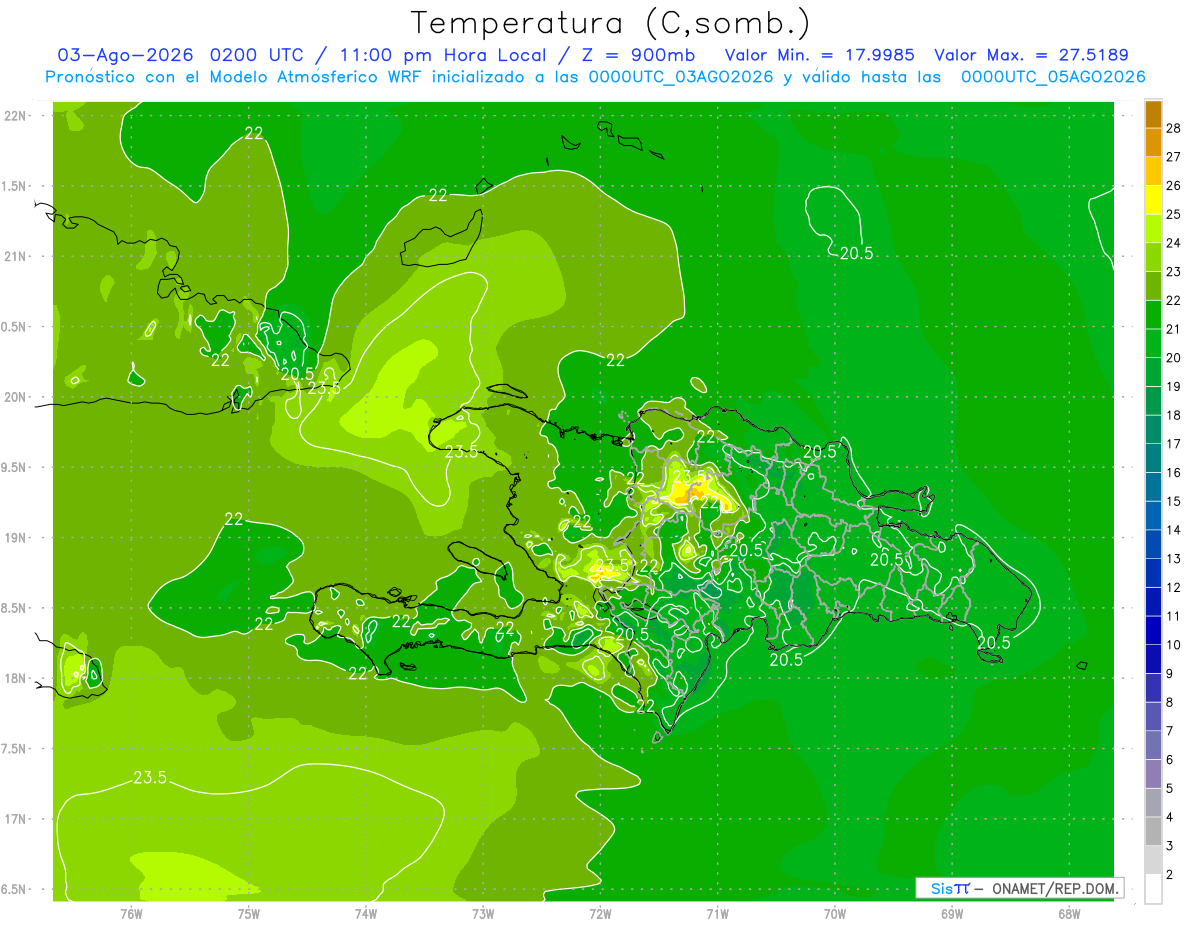This screenshot has width=1200, height=927.
Task: Pick the blue legend swatch between 13 and 14
Action: [1153, 545]
